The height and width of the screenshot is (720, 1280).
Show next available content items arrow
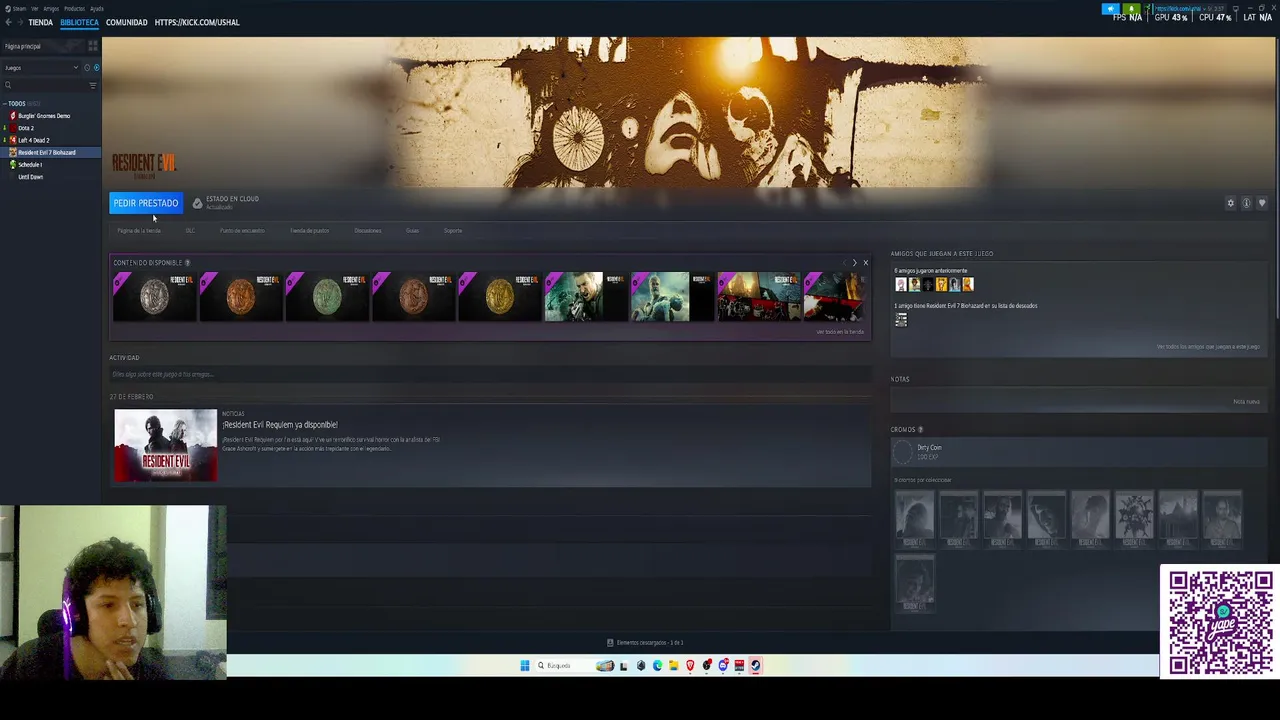point(854,263)
